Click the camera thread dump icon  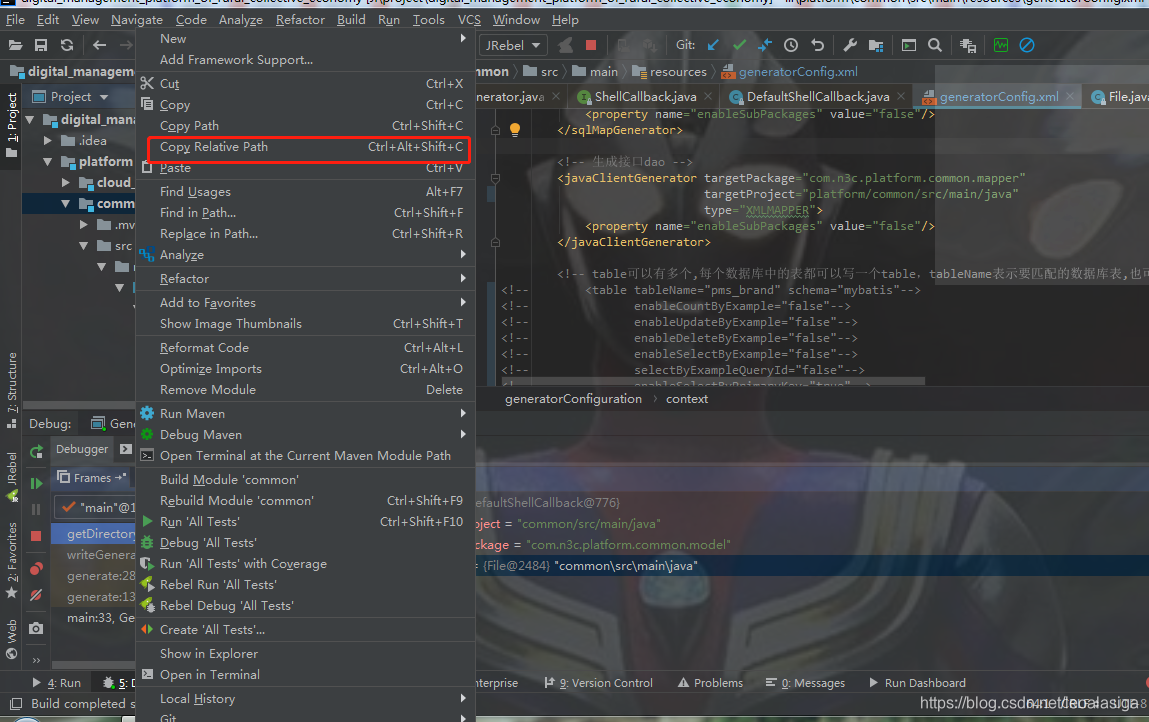coord(36,628)
